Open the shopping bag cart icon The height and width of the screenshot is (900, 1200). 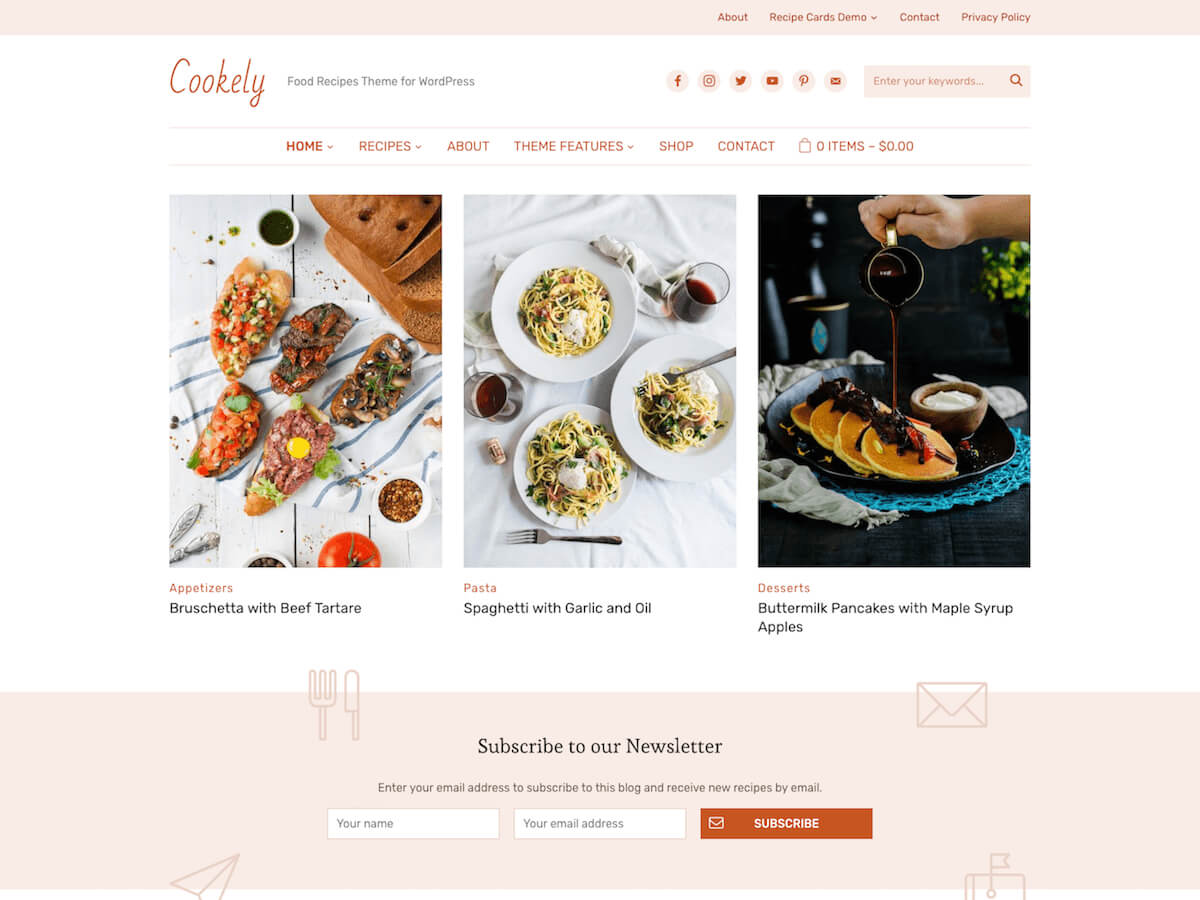click(x=805, y=146)
